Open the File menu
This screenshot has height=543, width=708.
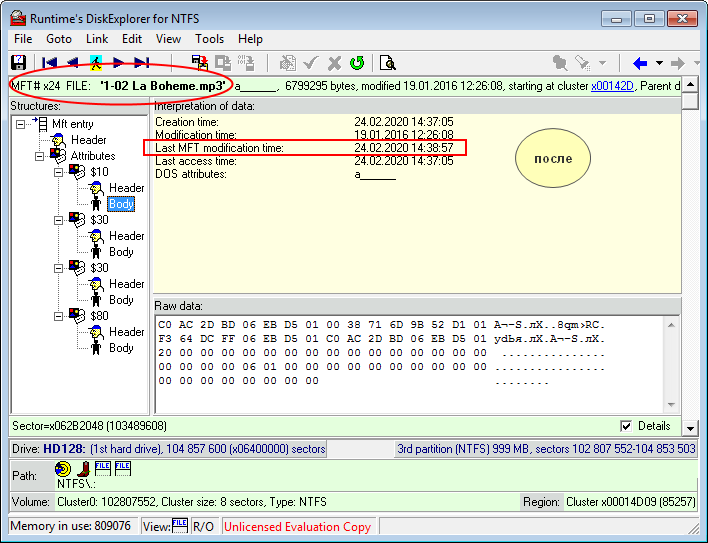[23, 39]
